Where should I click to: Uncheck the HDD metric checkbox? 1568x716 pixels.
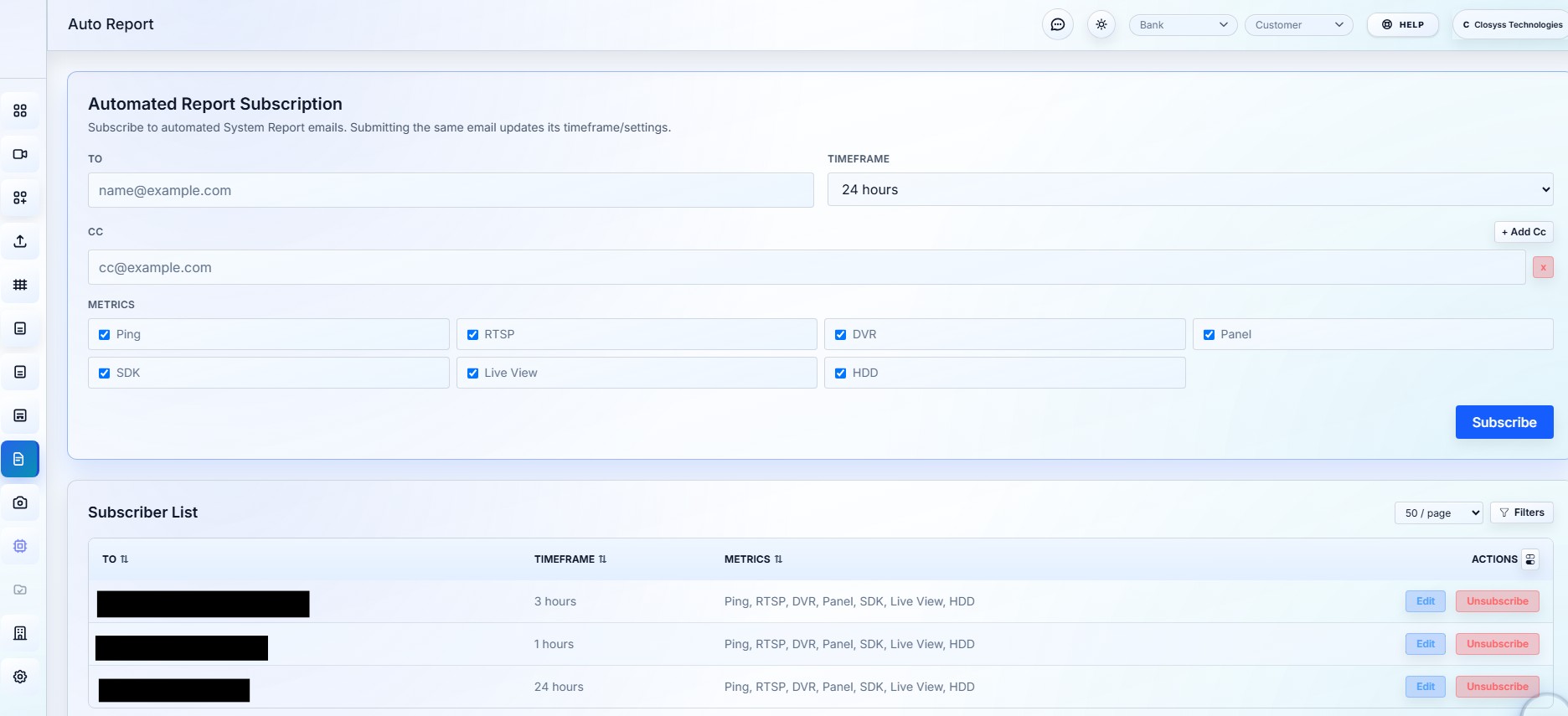pyautogui.click(x=841, y=373)
